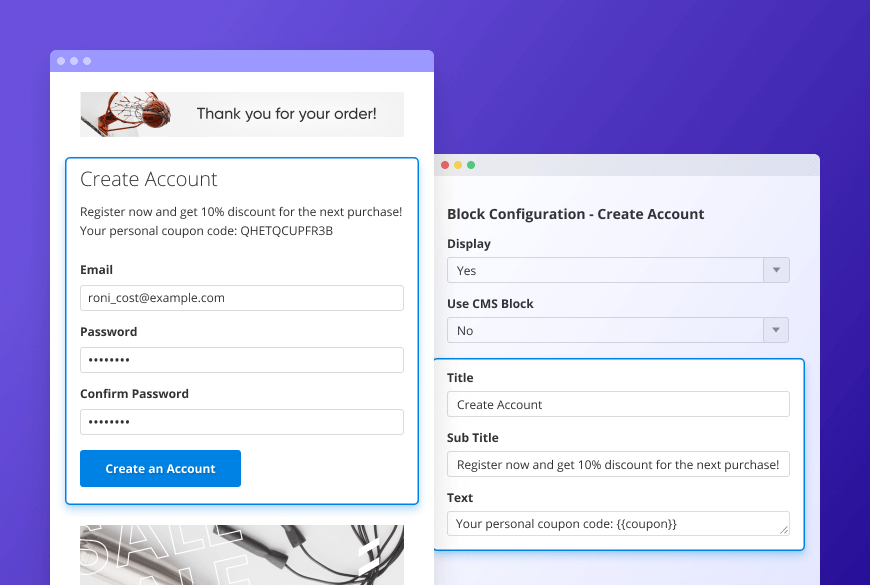Click the yellow minimize dot on configuration window
The image size is (870, 585).
tap(458, 165)
